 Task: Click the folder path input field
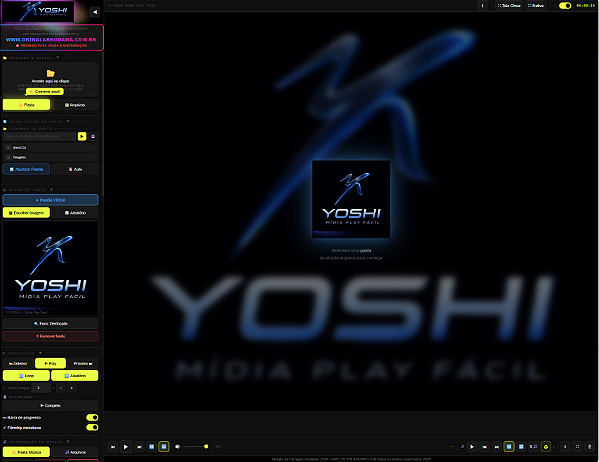click(x=40, y=136)
